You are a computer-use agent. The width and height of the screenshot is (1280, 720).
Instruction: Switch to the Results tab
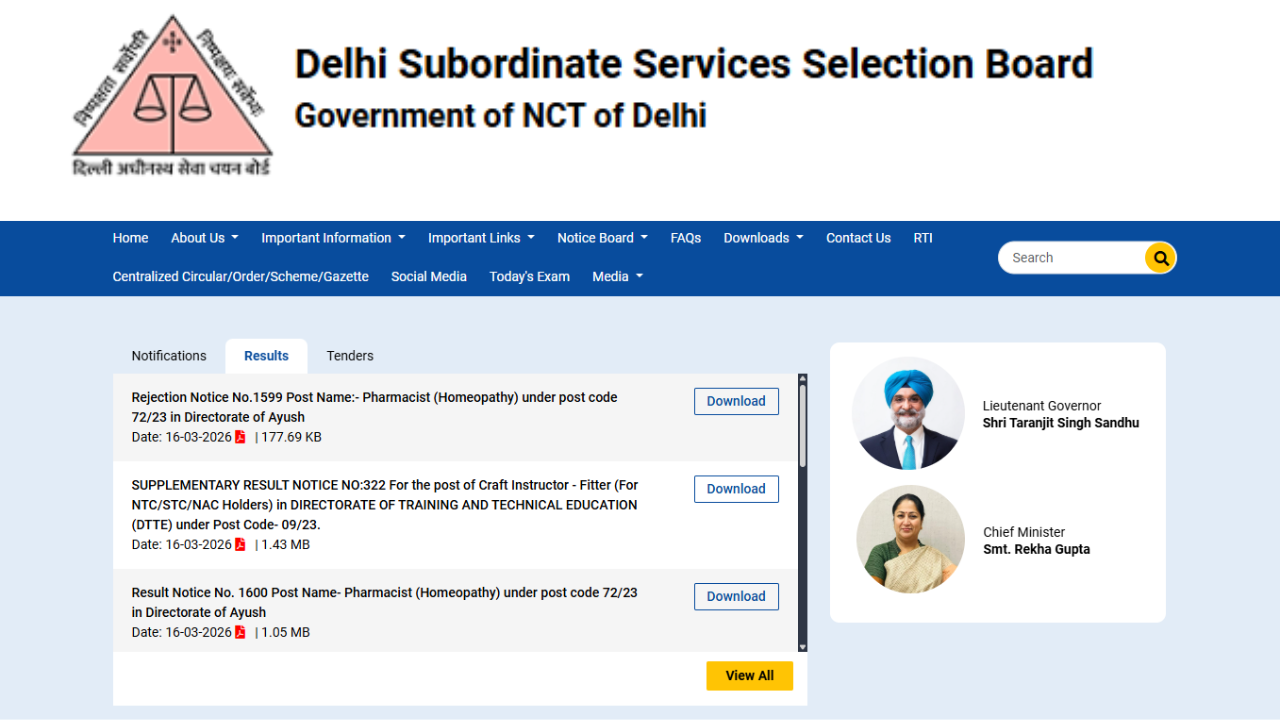click(x=266, y=355)
